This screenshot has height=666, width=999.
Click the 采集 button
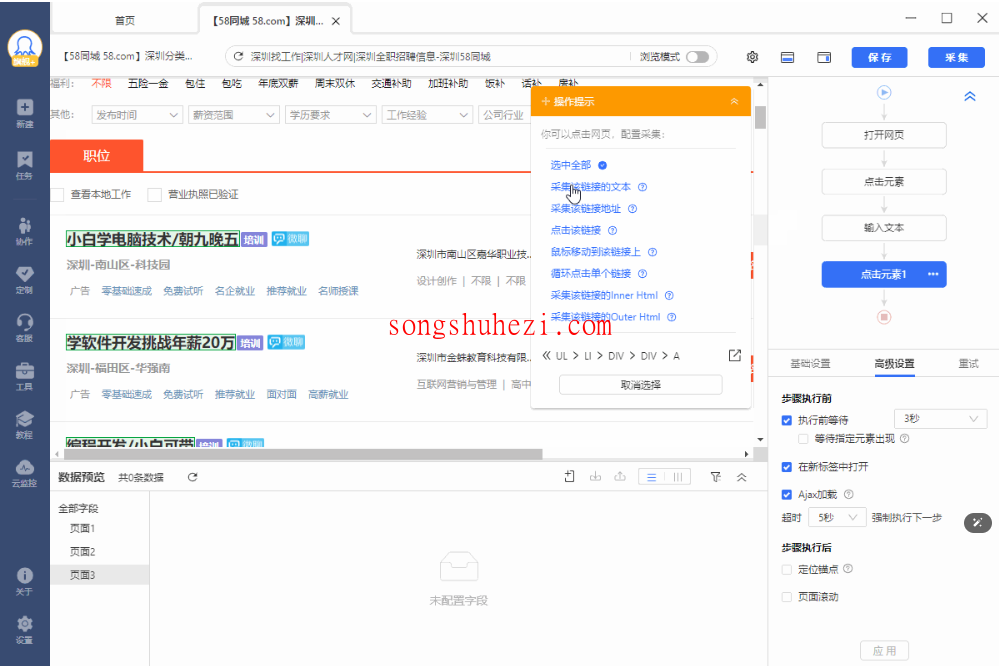956,57
